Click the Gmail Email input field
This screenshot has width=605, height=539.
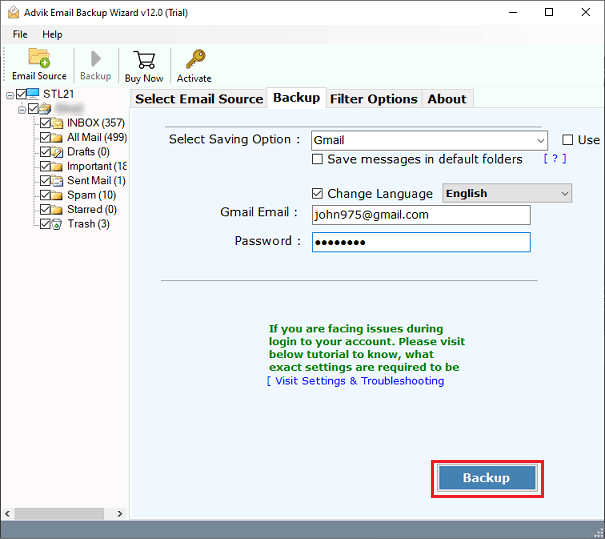(420, 215)
